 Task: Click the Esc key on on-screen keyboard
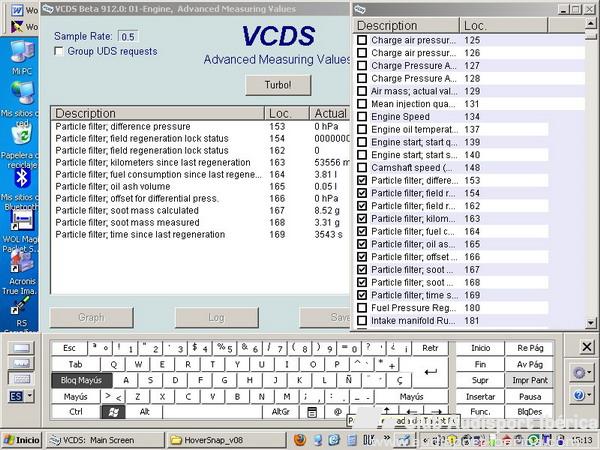point(69,348)
